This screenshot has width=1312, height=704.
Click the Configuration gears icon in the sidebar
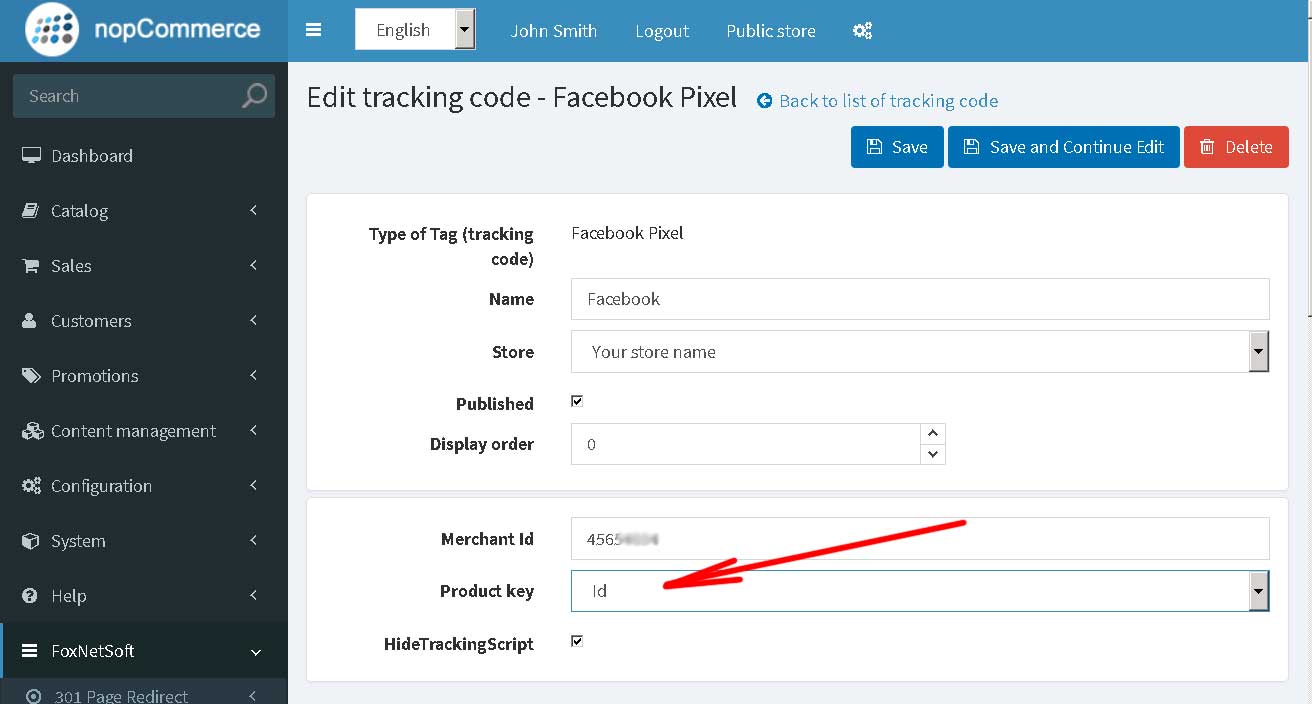[x=31, y=486]
